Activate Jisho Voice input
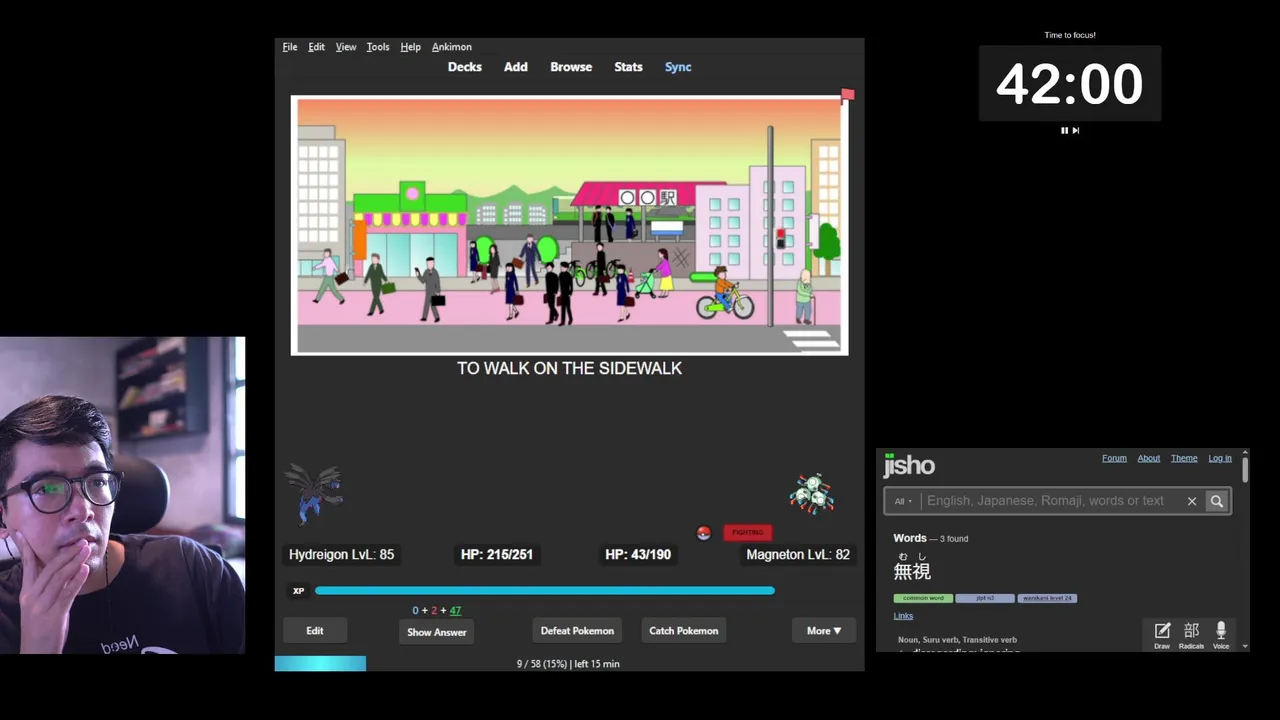This screenshot has width=1280, height=720. coord(1221,635)
